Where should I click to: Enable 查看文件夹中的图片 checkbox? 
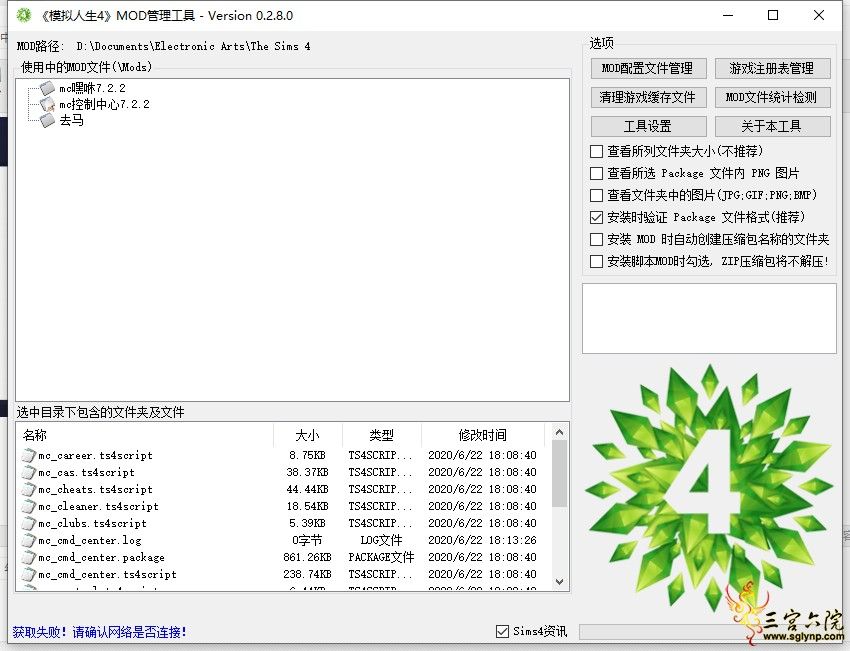point(596,195)
